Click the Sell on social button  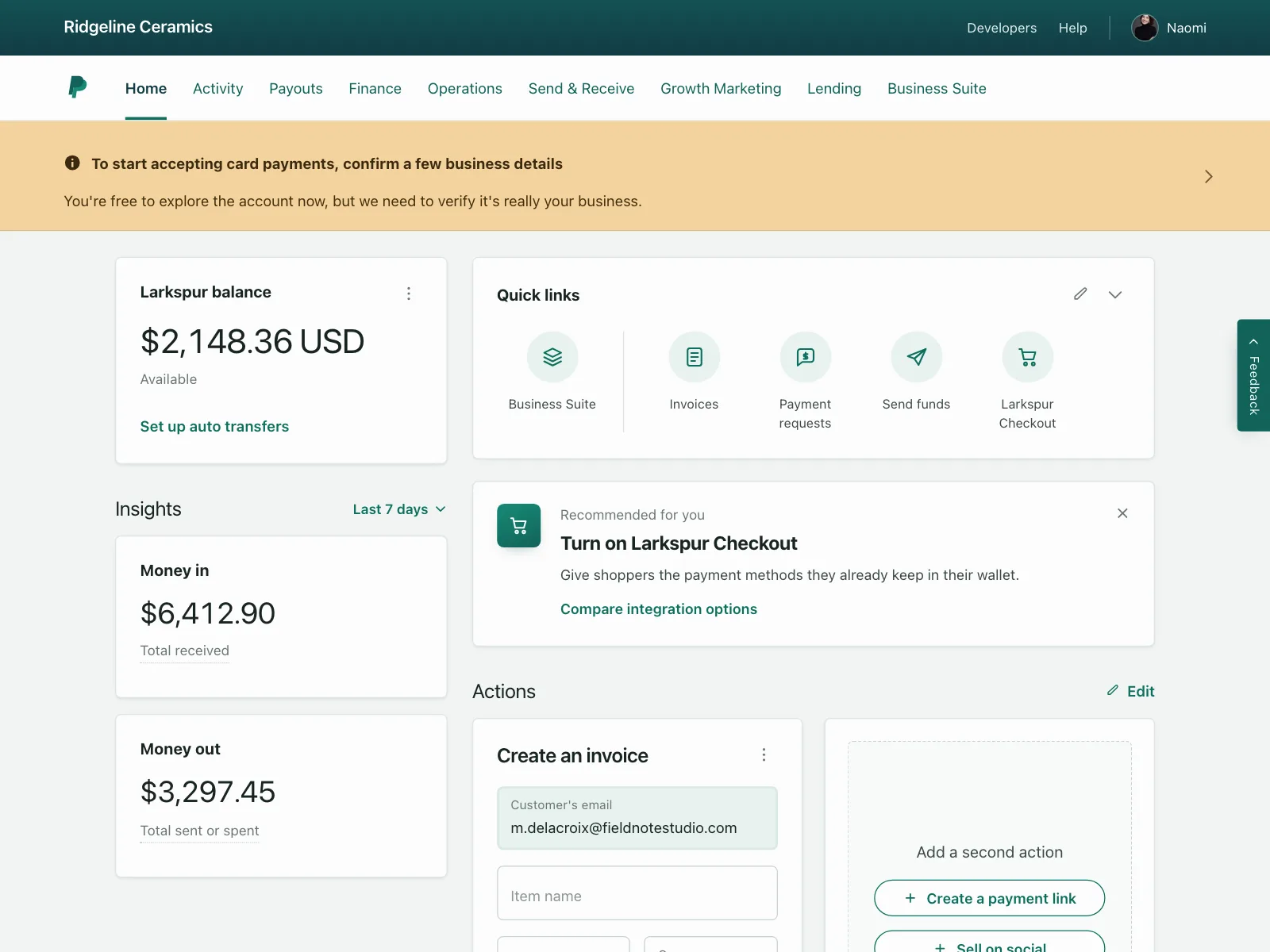(990, 942)
